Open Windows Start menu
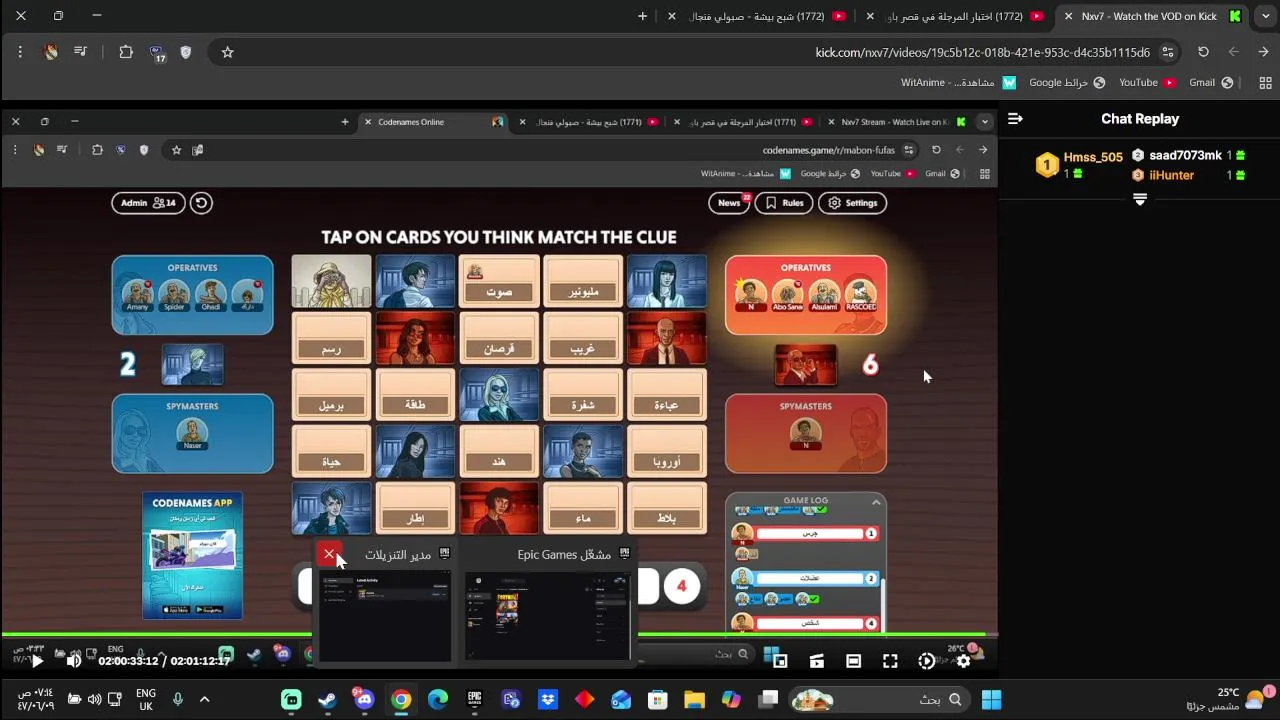Viewport: 1280px width, 720px height. 991,699
